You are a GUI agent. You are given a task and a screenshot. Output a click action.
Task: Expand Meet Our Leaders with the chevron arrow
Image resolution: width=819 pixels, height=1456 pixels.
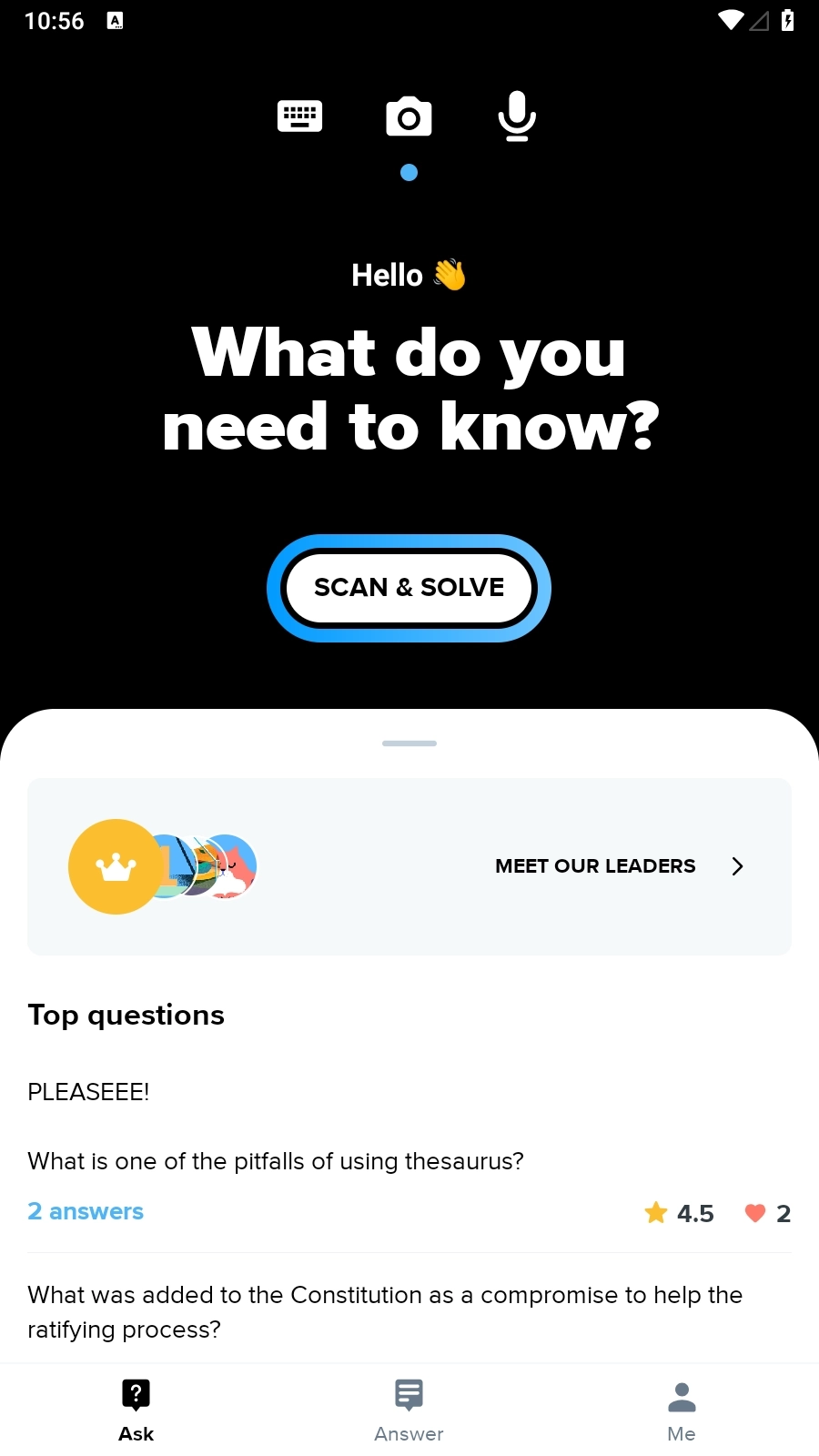[x=737, y=866]
